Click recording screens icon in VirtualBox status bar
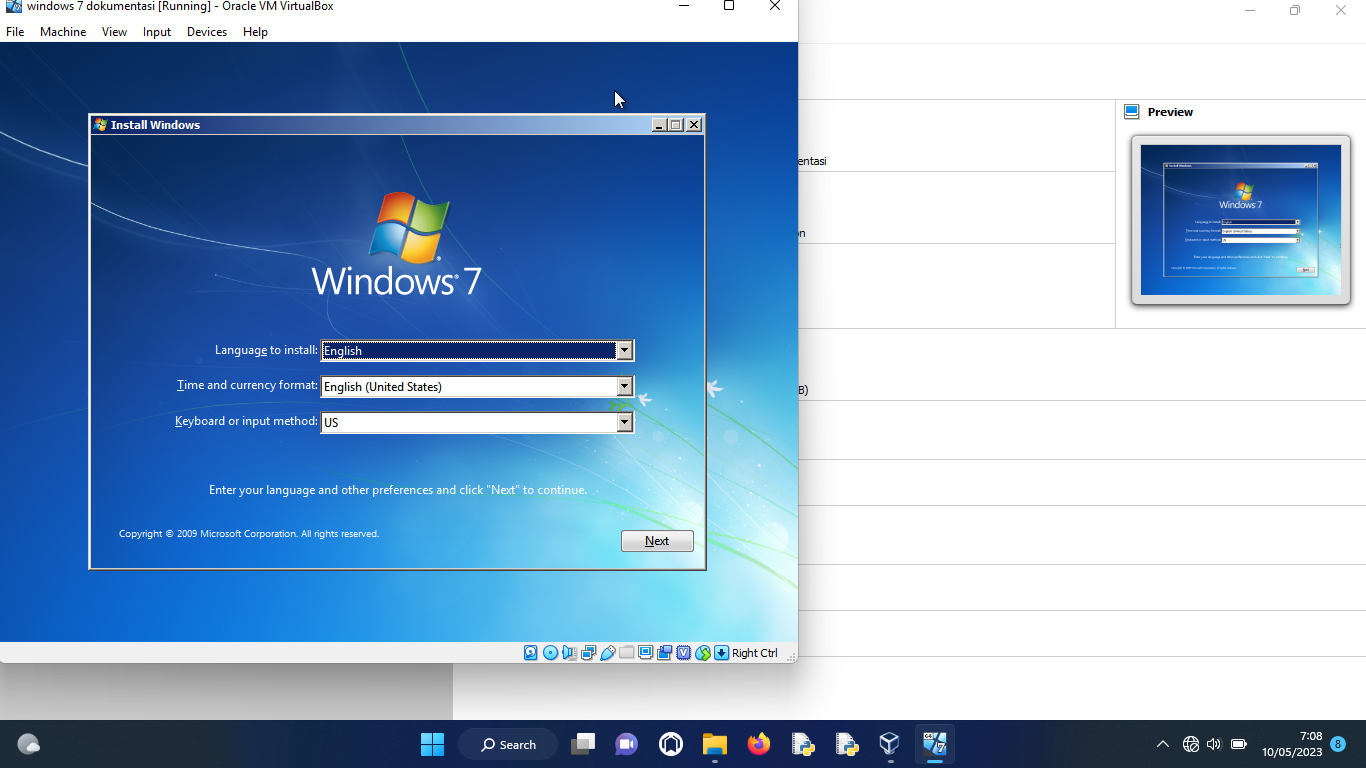 [665, 653]
